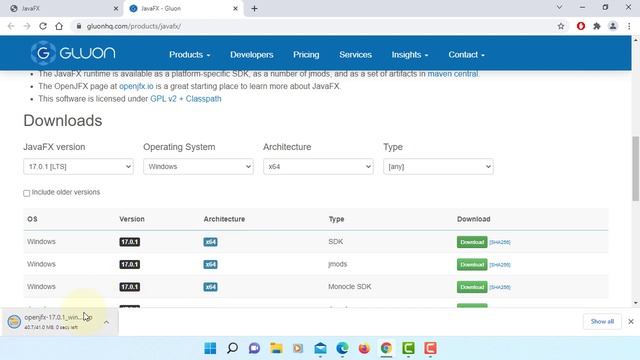640x360 pixels.
Task: Open Mail app in taskbar
Action: click(x=320, y=348)
